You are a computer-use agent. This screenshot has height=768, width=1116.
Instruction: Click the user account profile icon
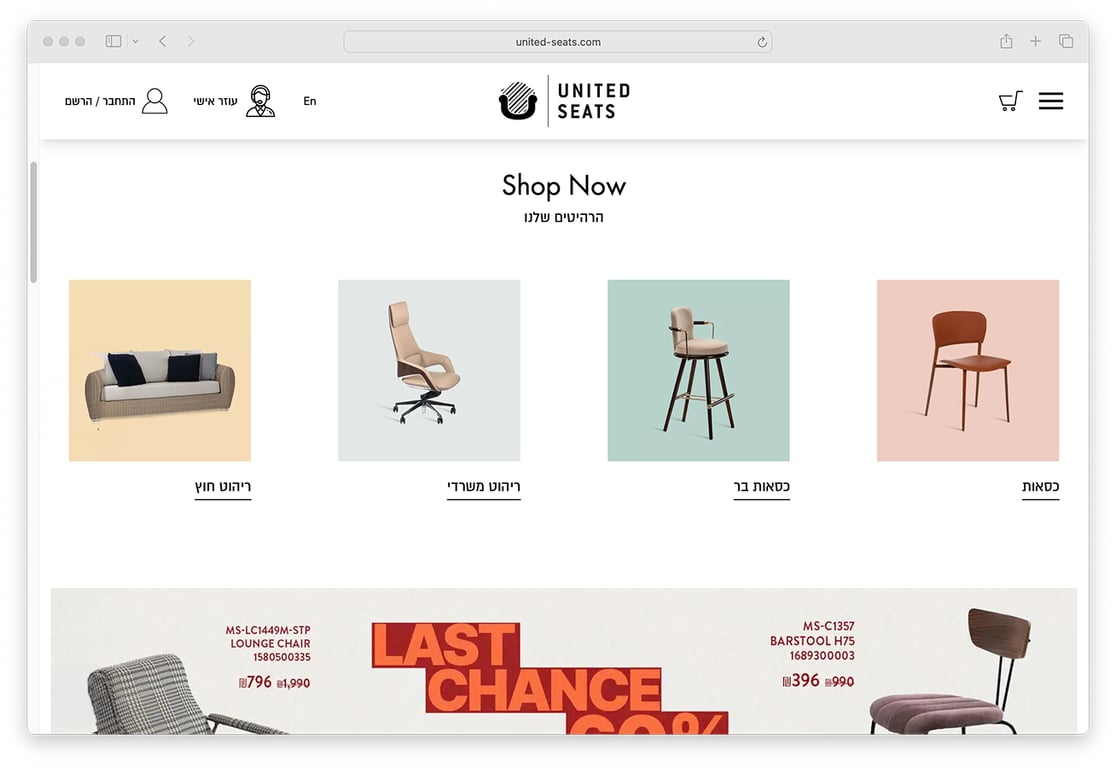click(x=154, y=101)
